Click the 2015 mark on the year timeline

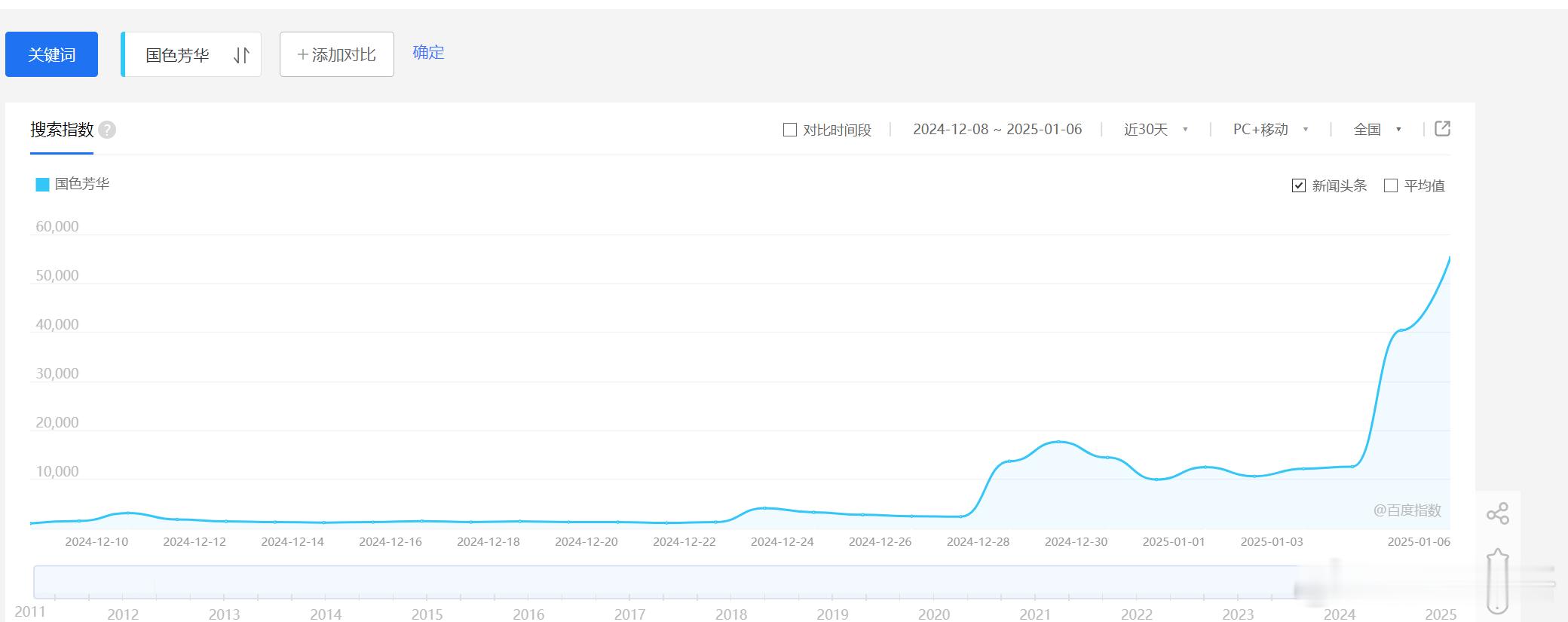click(x=427, y=614)
